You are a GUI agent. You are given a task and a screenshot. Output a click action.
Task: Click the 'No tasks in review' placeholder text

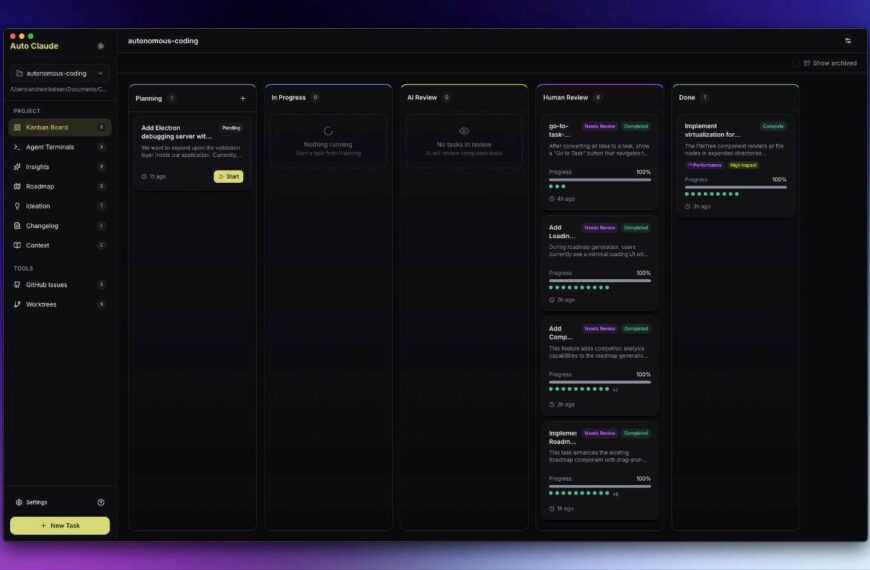(464, 144)
